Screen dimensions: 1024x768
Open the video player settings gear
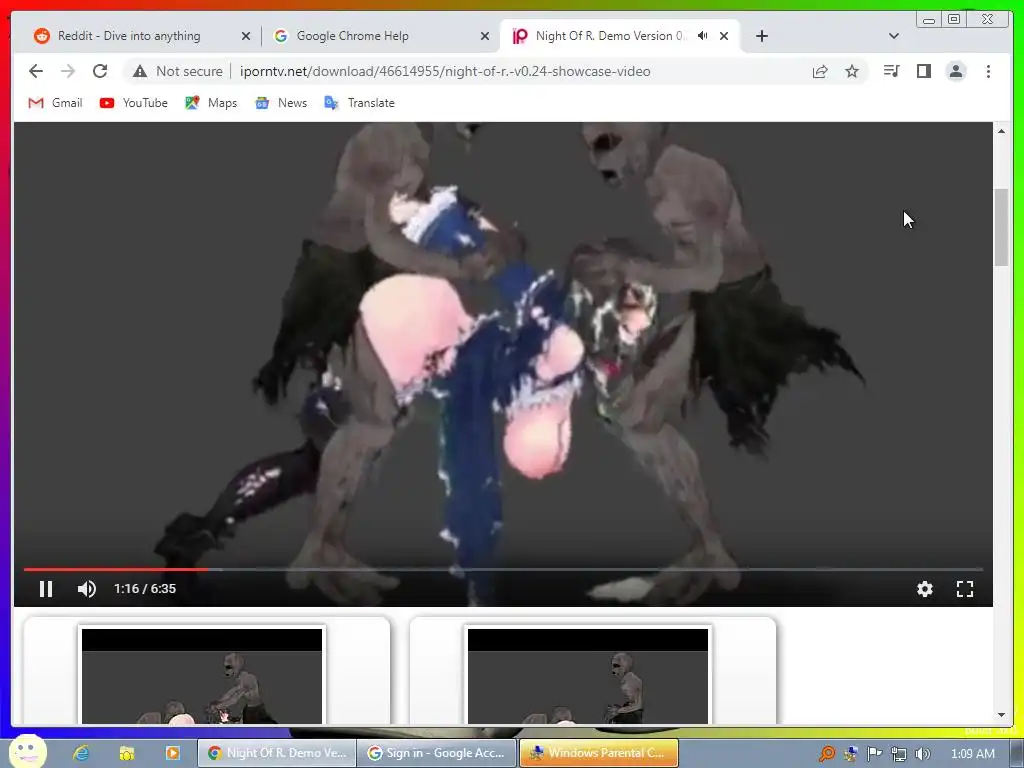click(x=925, y=589)
